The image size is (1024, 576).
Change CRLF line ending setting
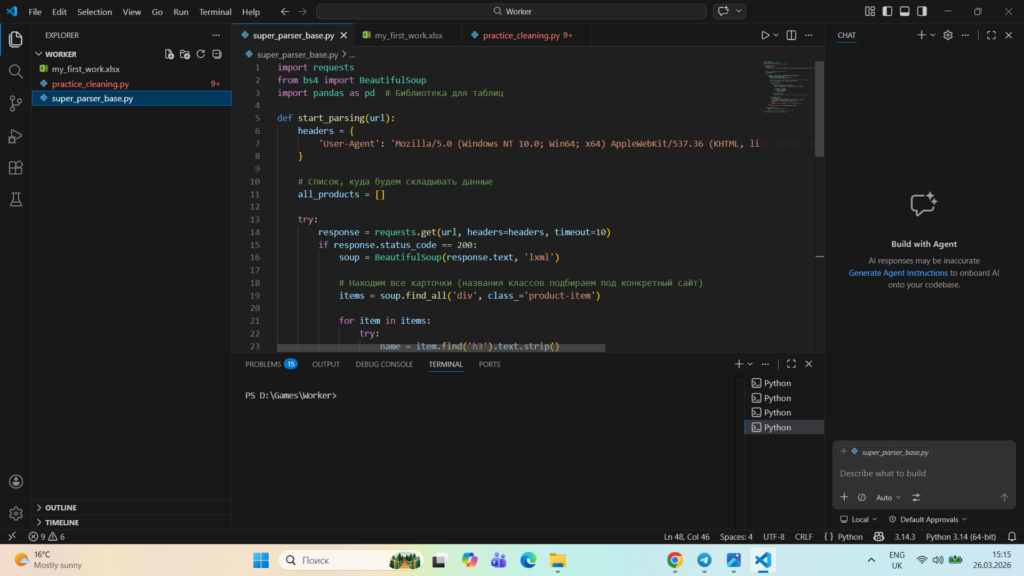point(803,537)
